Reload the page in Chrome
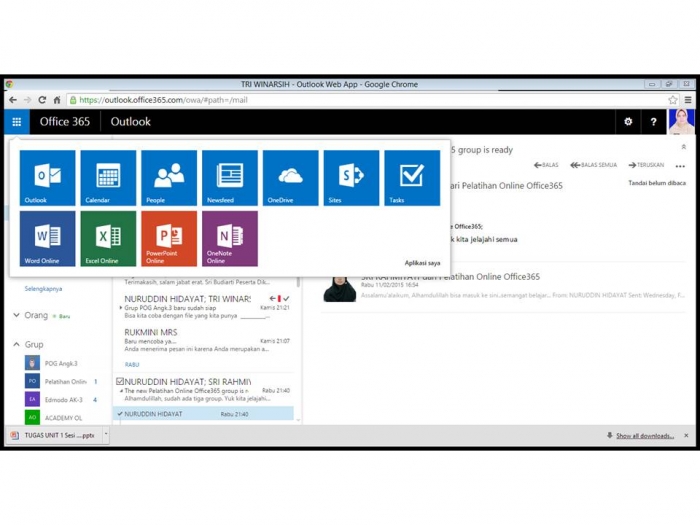 point(42,100)
